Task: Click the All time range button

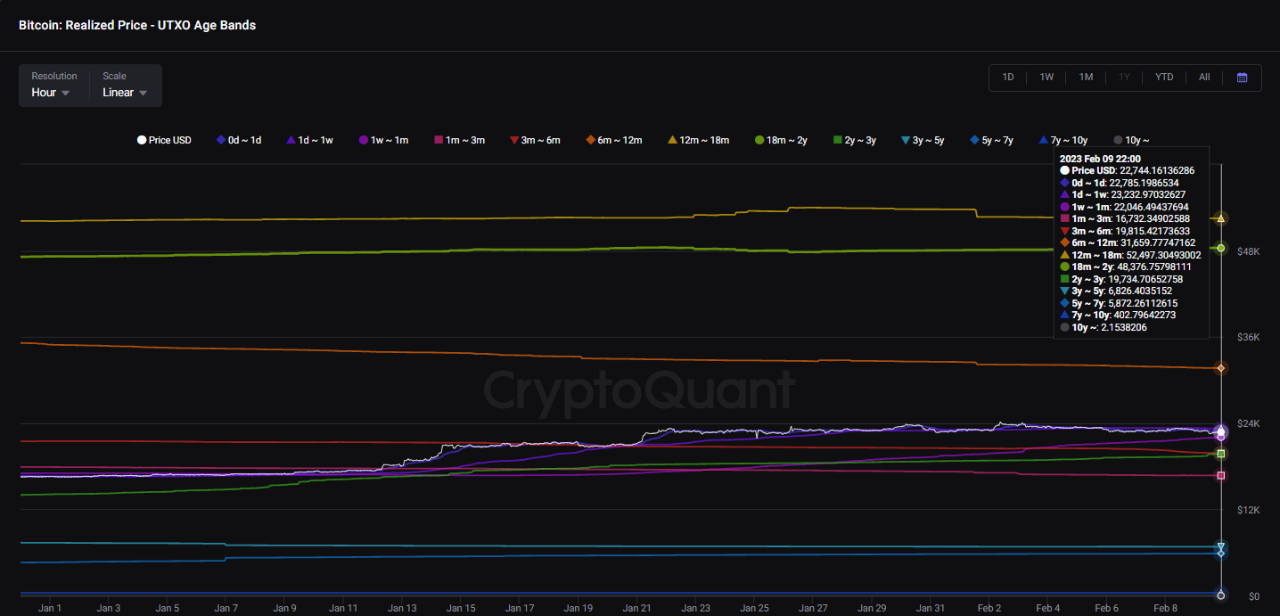Action: pos(1204,77)
